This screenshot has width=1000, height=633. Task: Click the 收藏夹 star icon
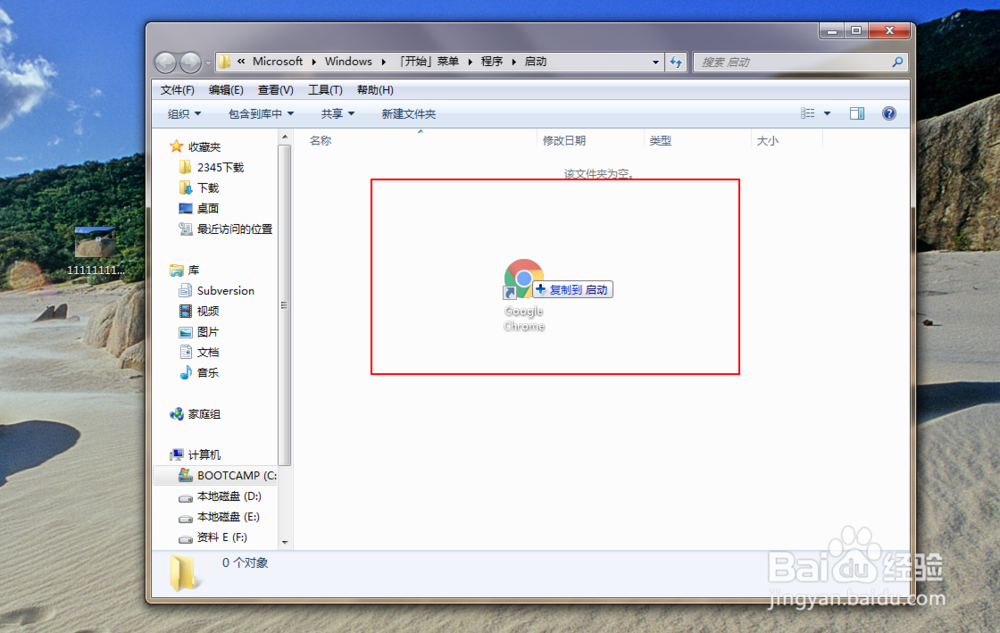177,147
